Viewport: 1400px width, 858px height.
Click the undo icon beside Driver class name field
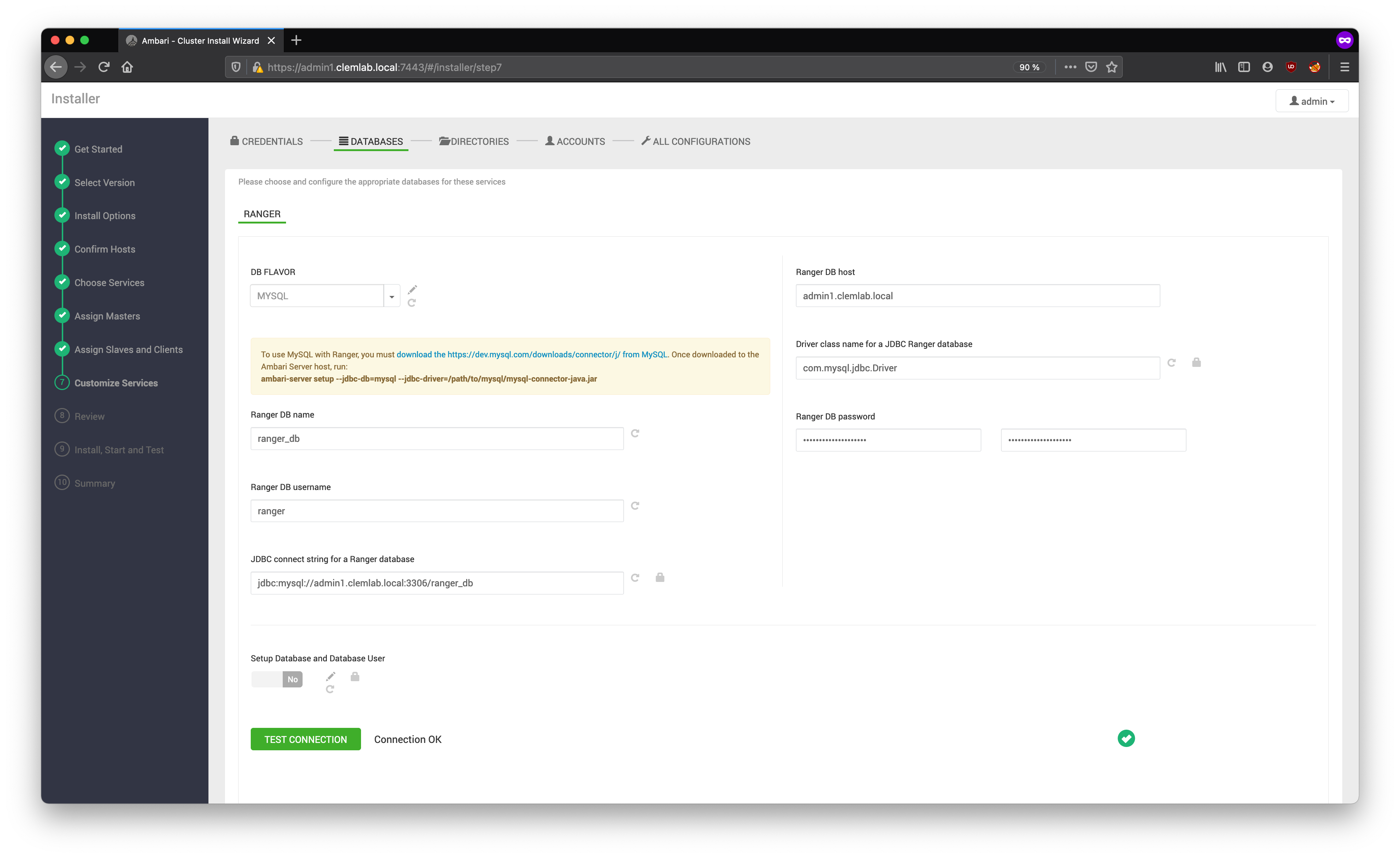click(x=1172, y=362)
